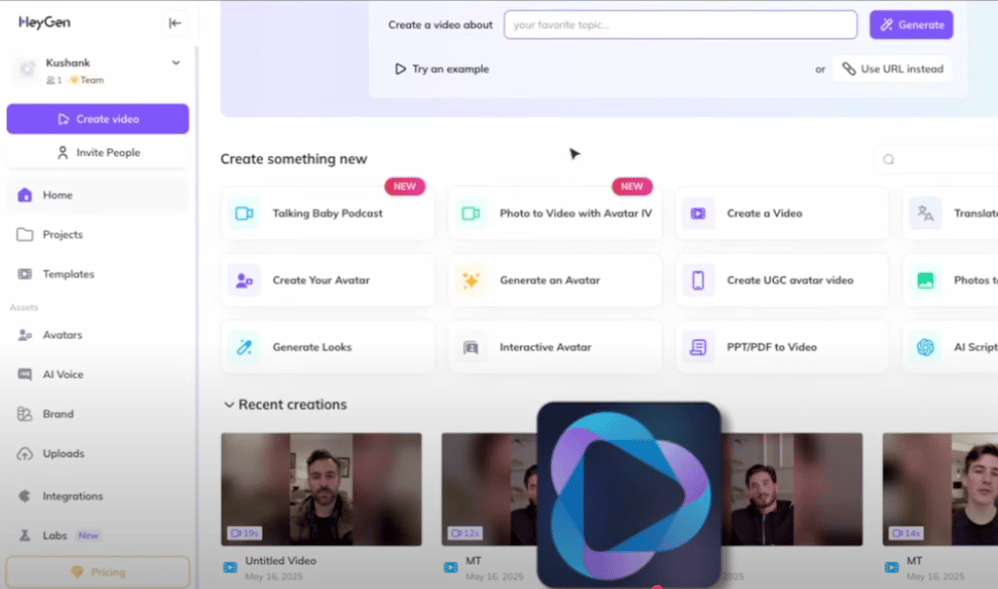The width and height of the screenshot is (998, 589).
Task: Click the Uploads cloud icon
Action: coord(25,453)
